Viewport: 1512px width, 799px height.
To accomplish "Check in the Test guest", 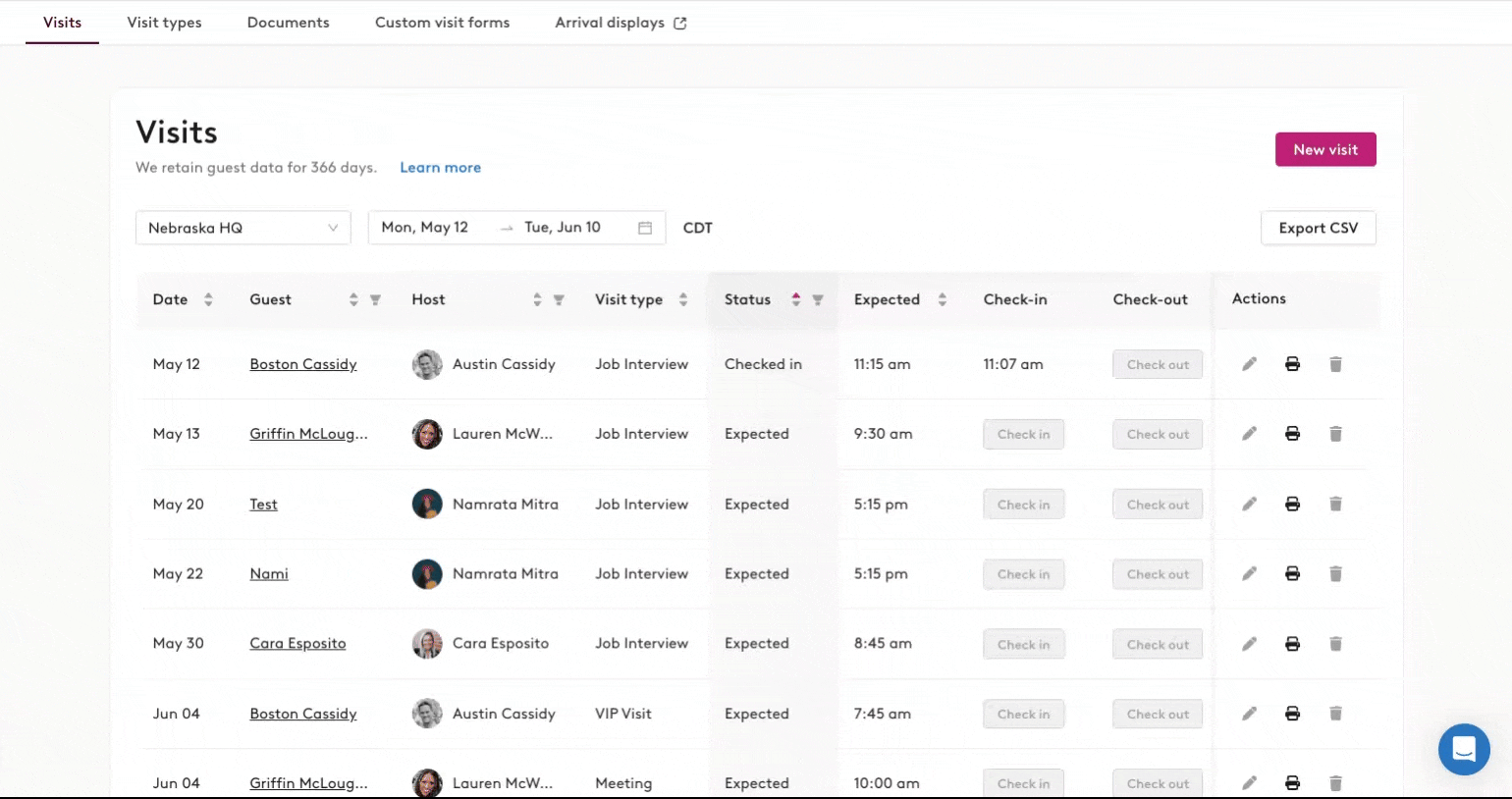I will (x=1024, y=505).
